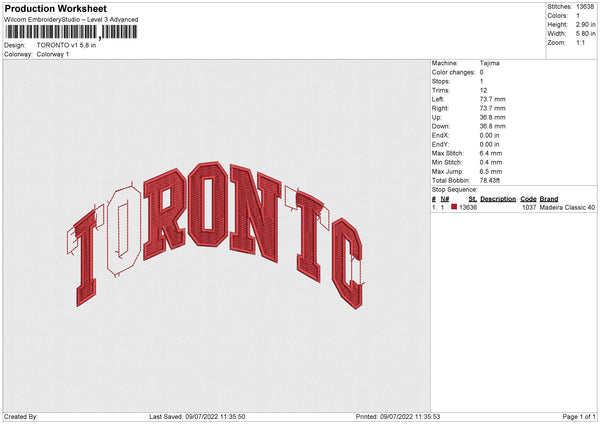Click the Up value 36.8 mm
This screenshot has width=600, height=424.
492,117
